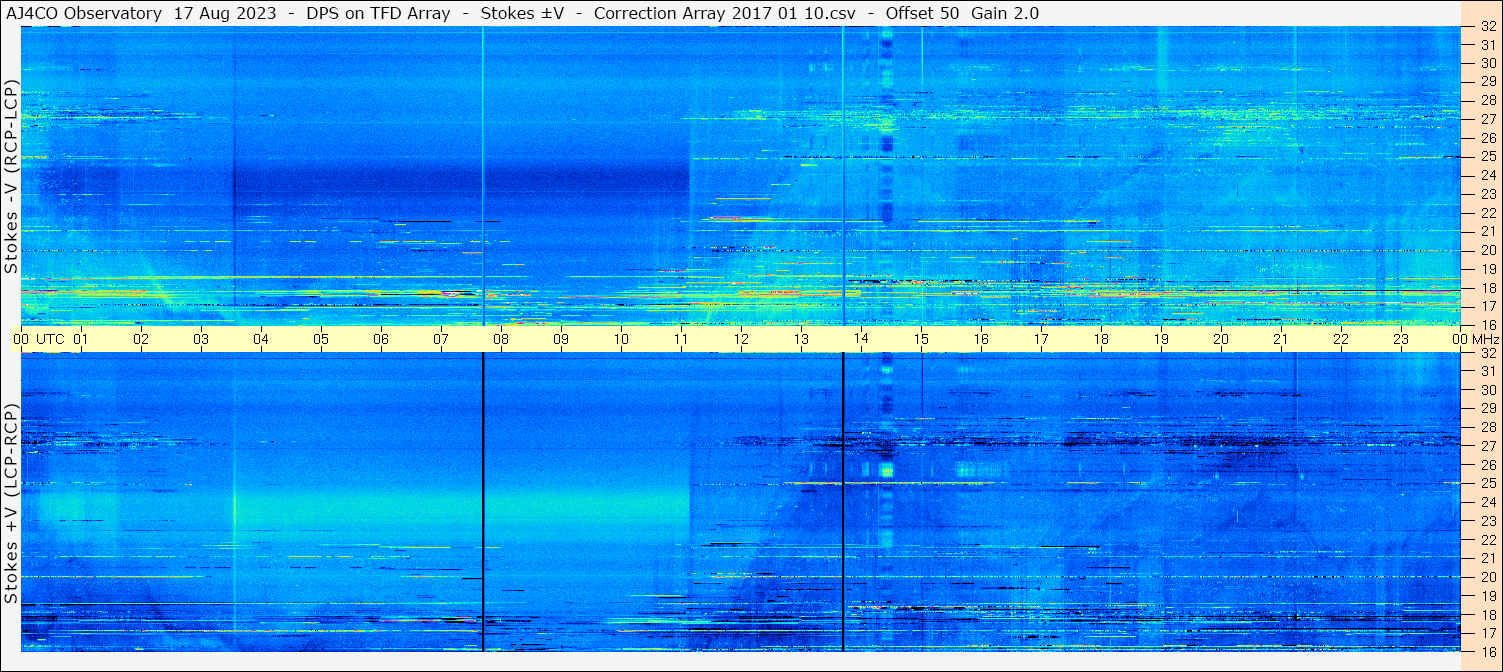The width and height of the screenshot is (1503, 672).
Task: Click the 26 MHz tick of Stokes -V panel
Action: point(1487,138)
